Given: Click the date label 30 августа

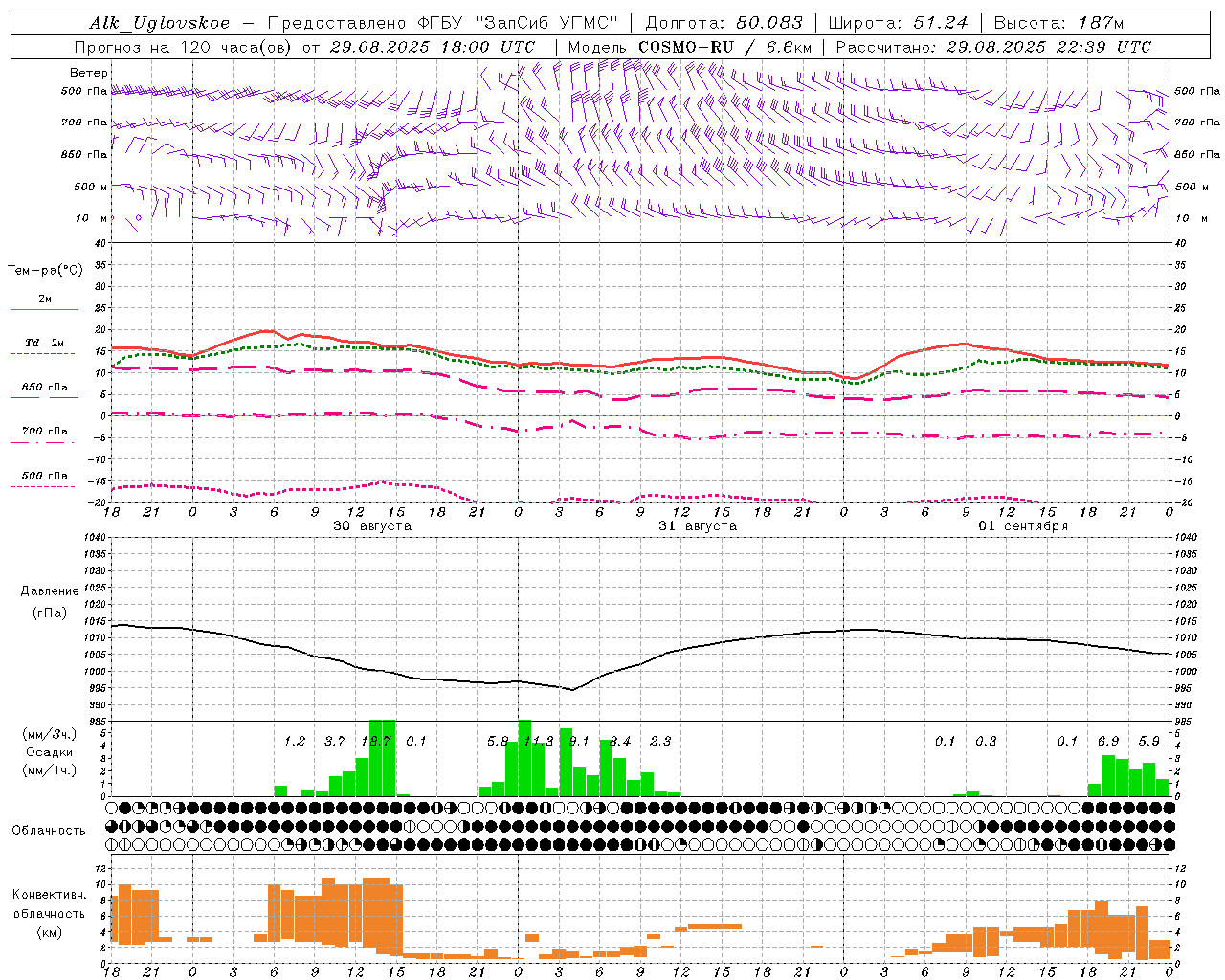Looking at the screenshot, I should 372,526.
